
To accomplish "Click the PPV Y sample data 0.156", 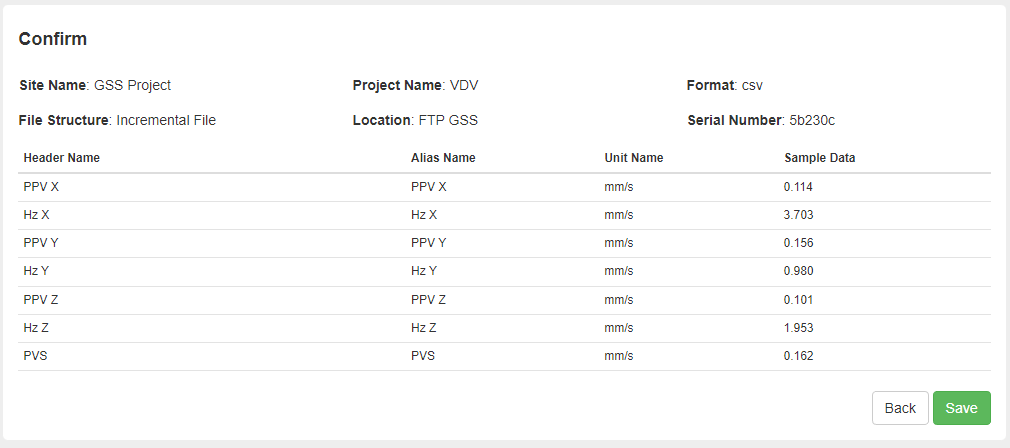I will [x=799, y=243].
